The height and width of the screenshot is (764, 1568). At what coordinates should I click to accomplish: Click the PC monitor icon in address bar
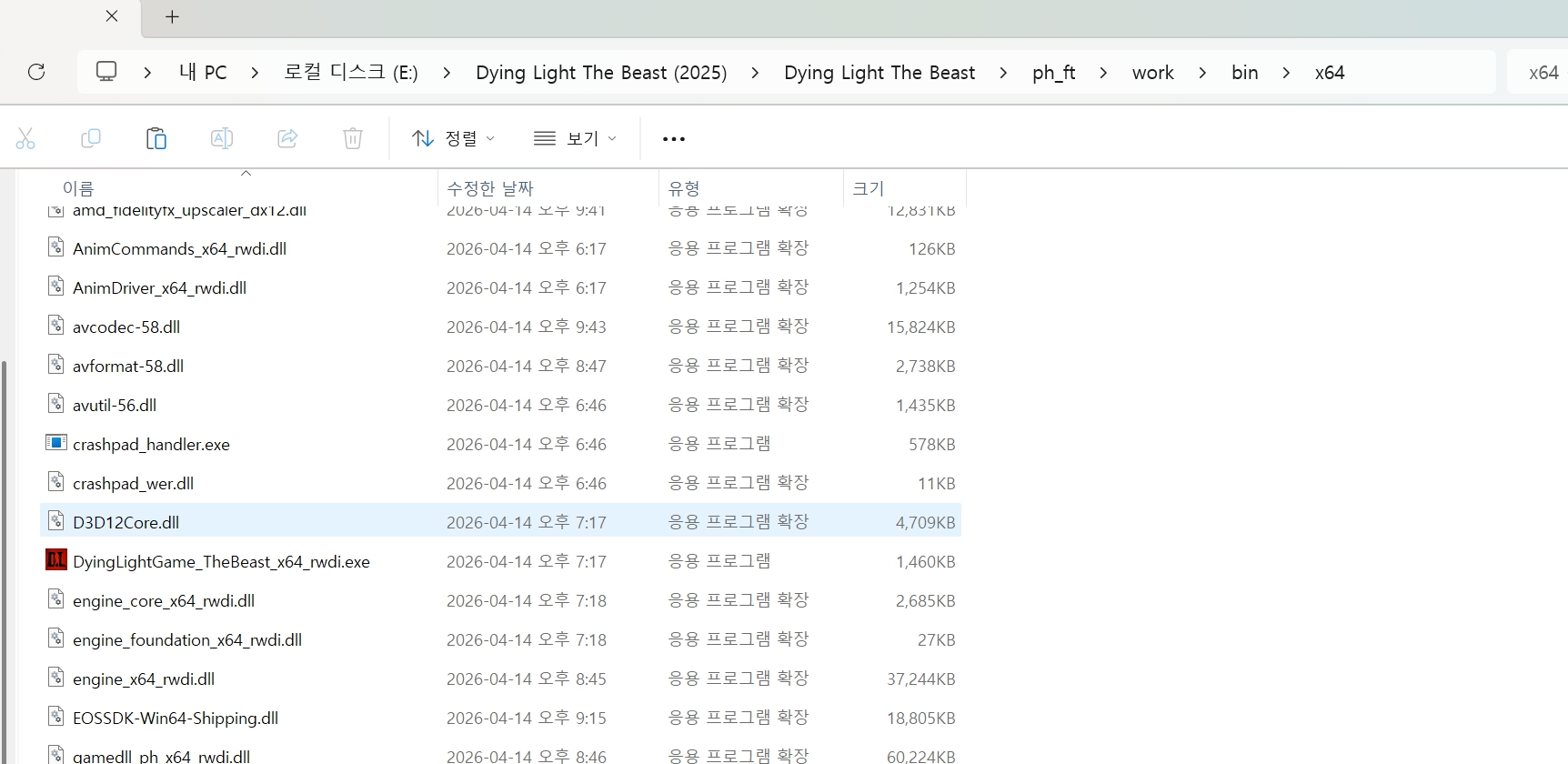[106, 72]
